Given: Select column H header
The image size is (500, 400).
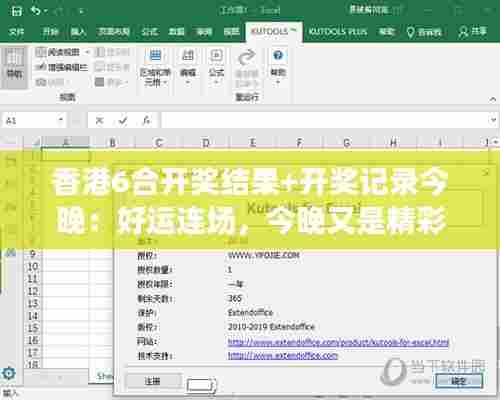Looking at the screenshot, I should coord(393,143).
